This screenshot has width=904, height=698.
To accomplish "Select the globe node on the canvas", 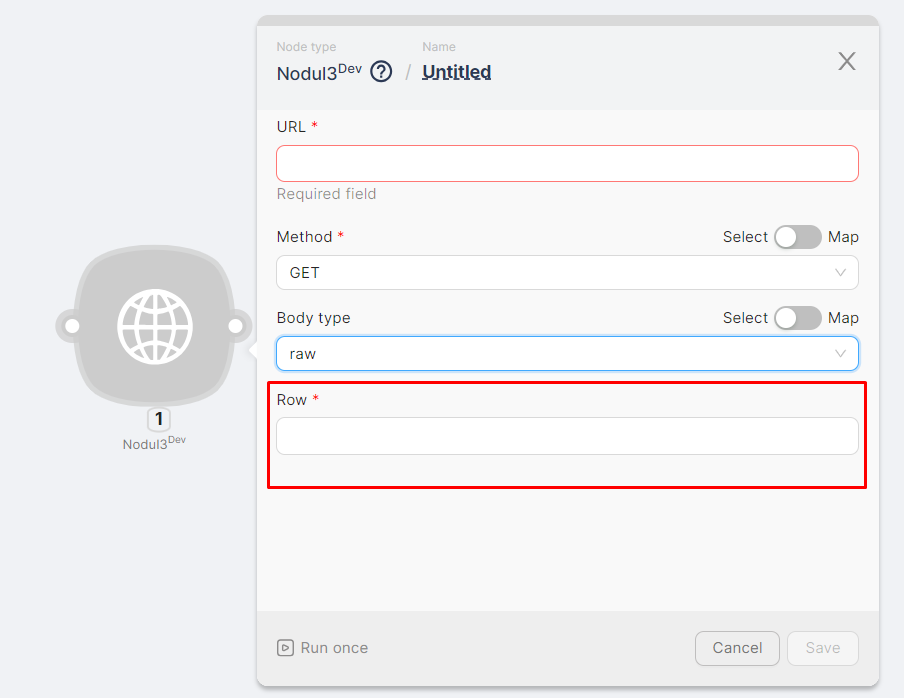I will (154, 326).
